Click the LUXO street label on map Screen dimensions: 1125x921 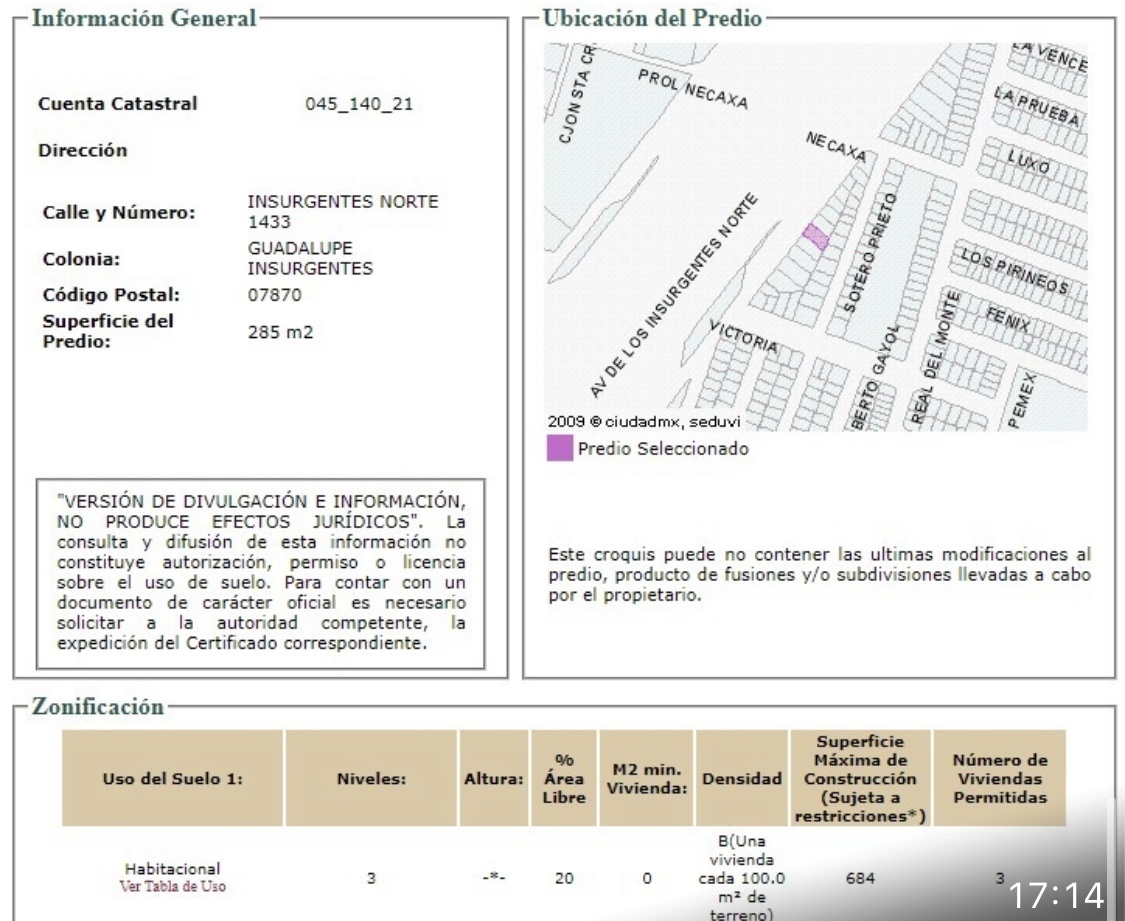click(1028, 161)
